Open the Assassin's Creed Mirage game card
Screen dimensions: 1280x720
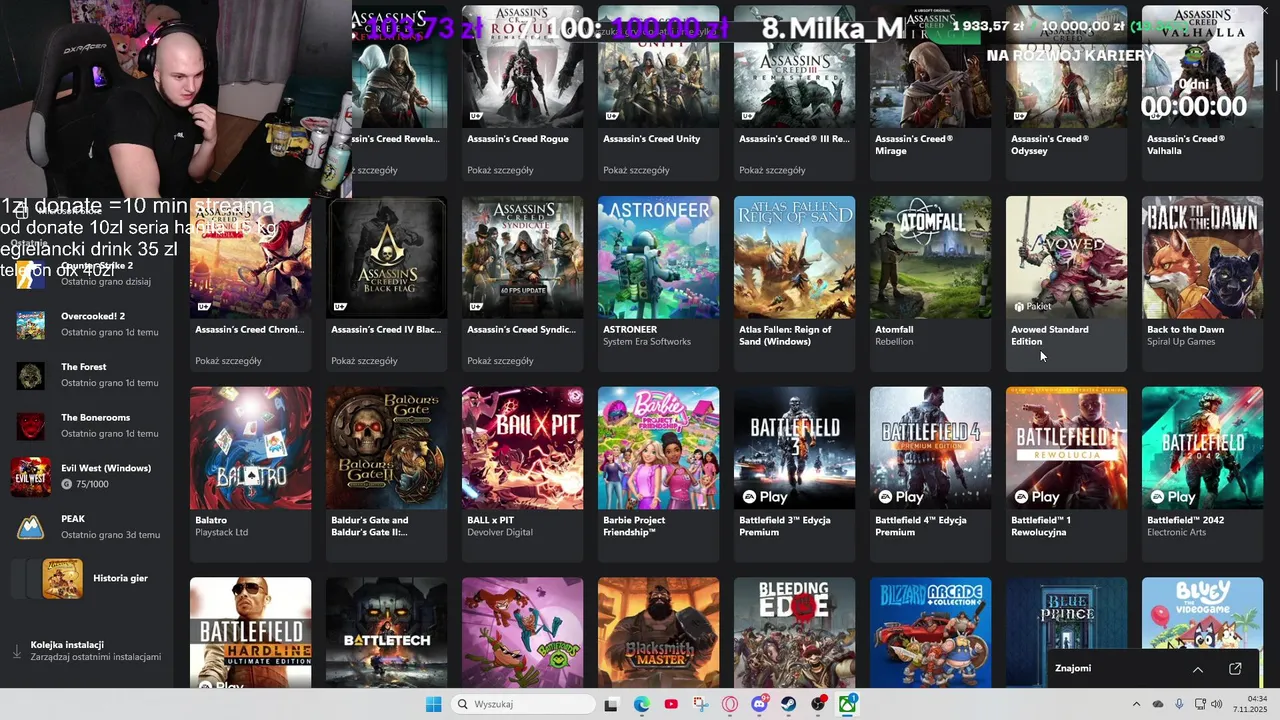point(930,93)
